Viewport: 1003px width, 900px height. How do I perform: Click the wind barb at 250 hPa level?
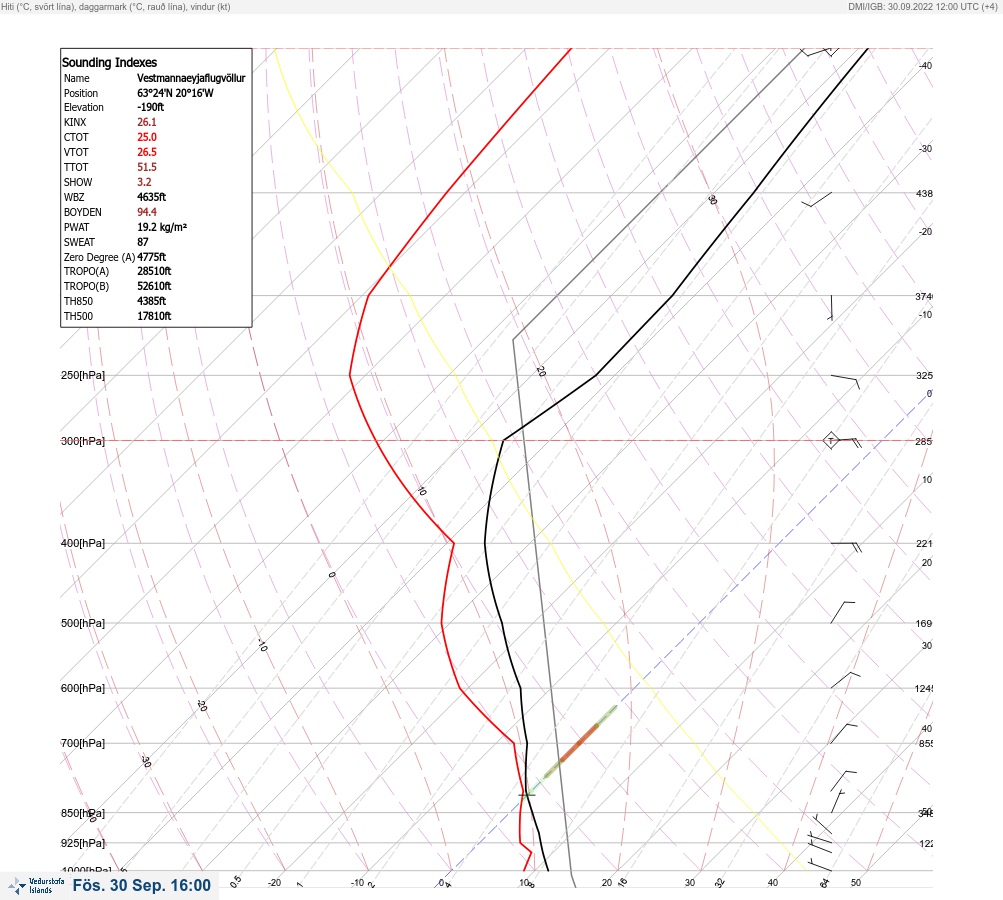[x=845, y=381]
